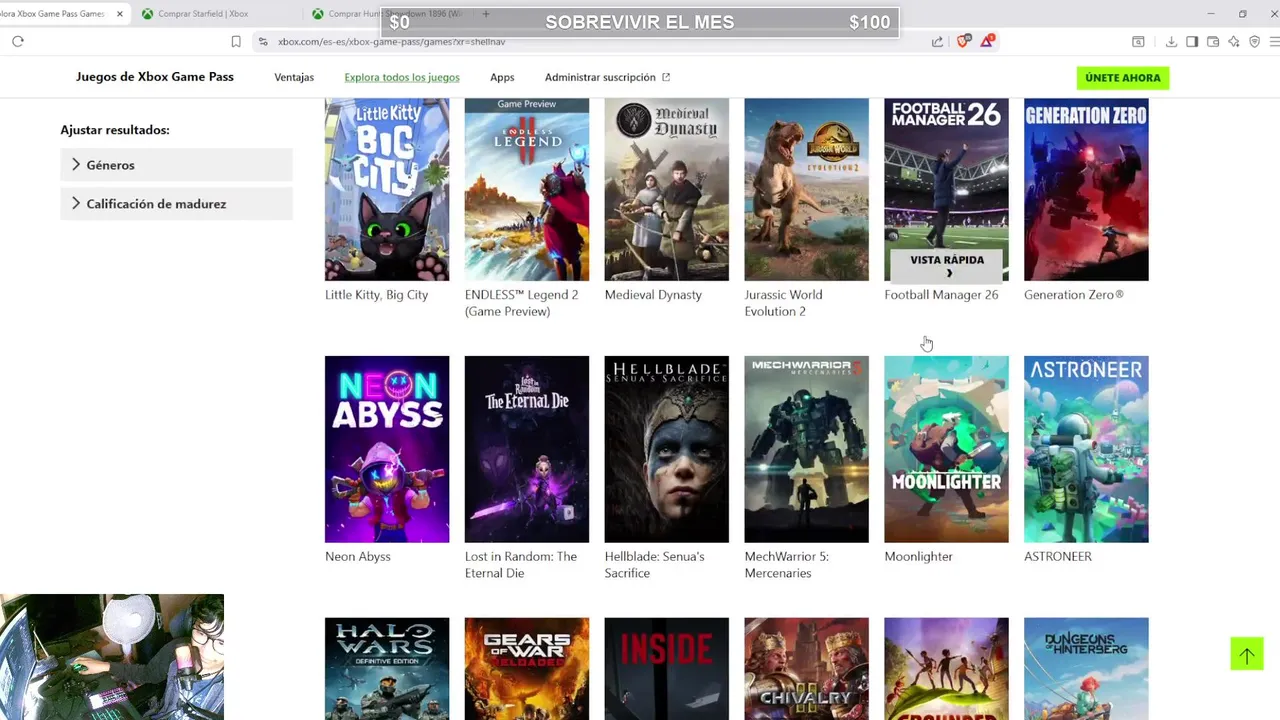
Task: Click 'Hellblade: Senua's Sacrifice' title text
Action: 655,565
